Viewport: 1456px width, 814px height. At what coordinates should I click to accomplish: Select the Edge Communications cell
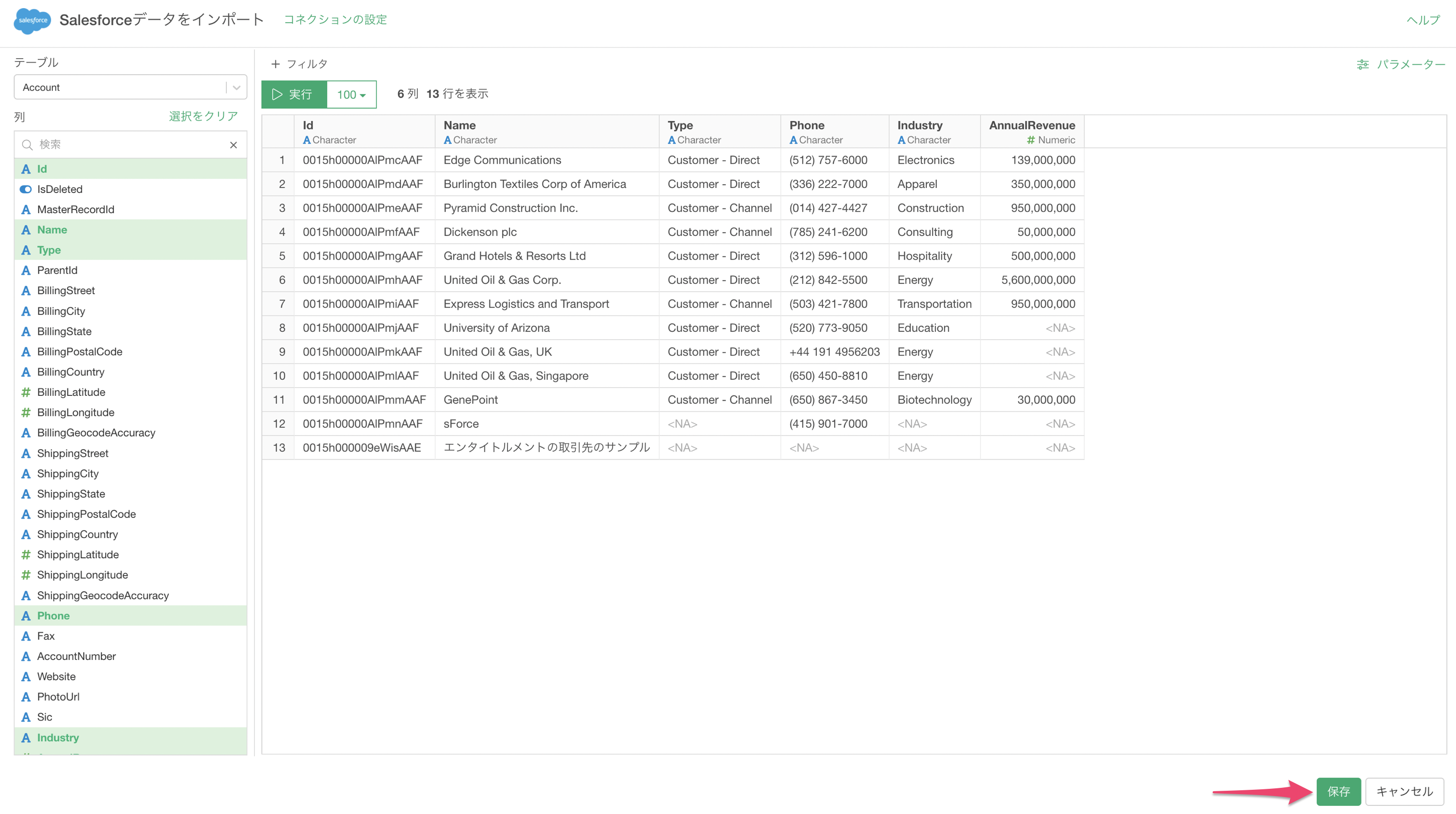coord(547,160)
